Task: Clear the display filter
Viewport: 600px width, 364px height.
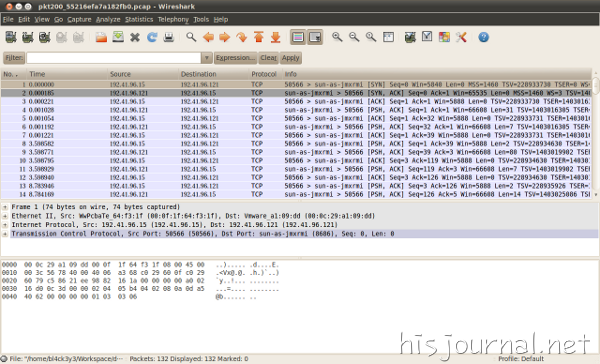Action: (x=269, y=58)
